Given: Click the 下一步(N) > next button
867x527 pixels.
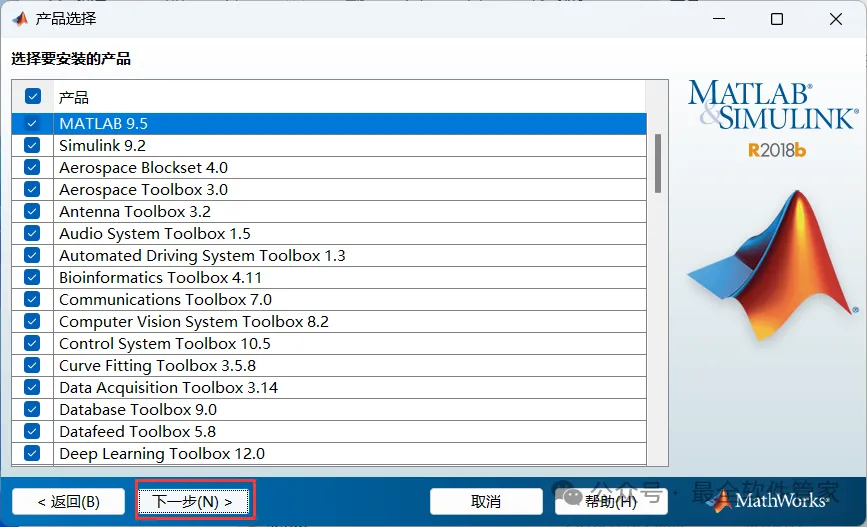Looking at the screenshot, I should pos(194,502).
